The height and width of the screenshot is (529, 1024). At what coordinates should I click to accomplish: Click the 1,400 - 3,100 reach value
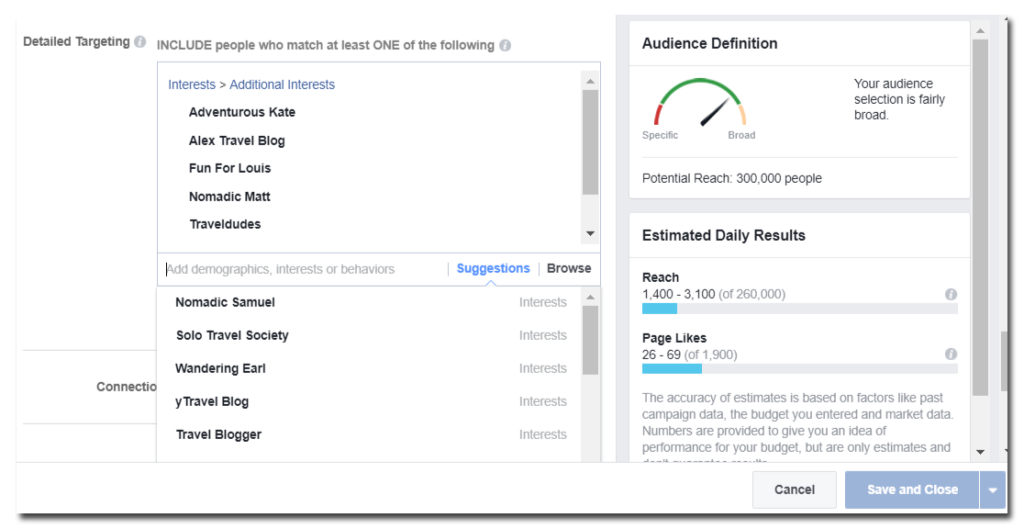679,295
